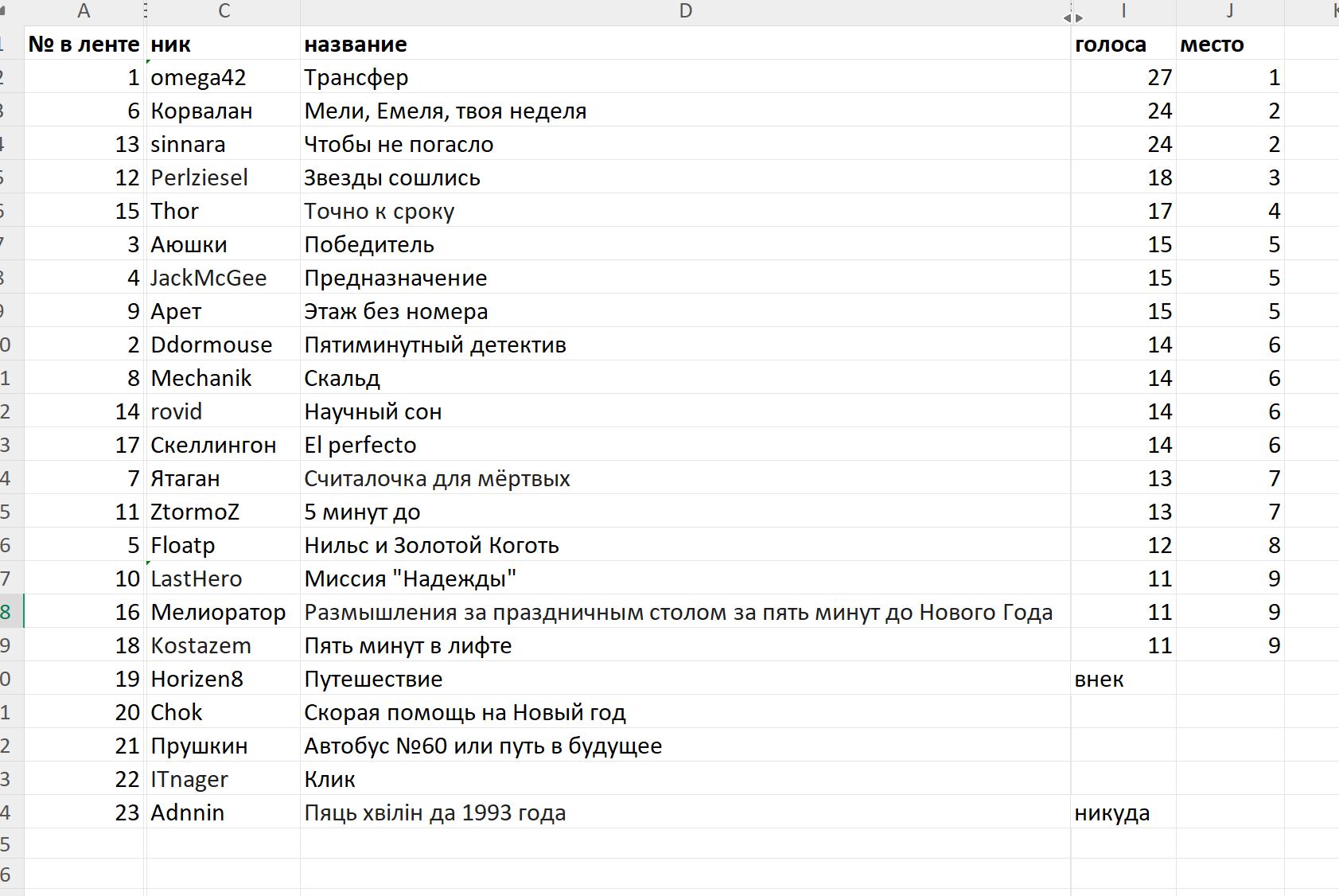Select cell containing 'Трансфер'
Viewport: 1339px width, 896px height.
point(685,77)
